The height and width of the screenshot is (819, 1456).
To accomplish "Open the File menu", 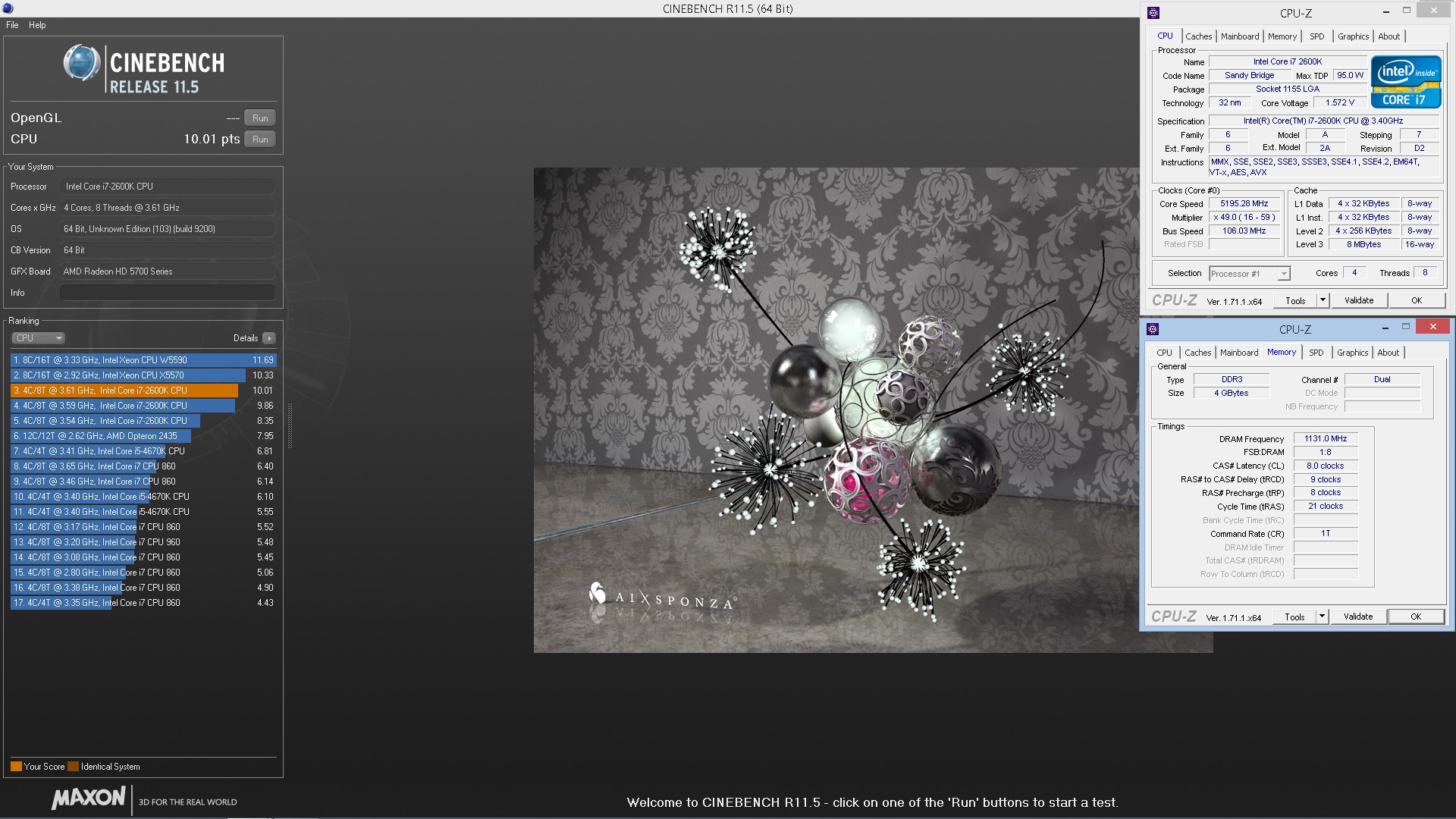I will pos(12,25).
